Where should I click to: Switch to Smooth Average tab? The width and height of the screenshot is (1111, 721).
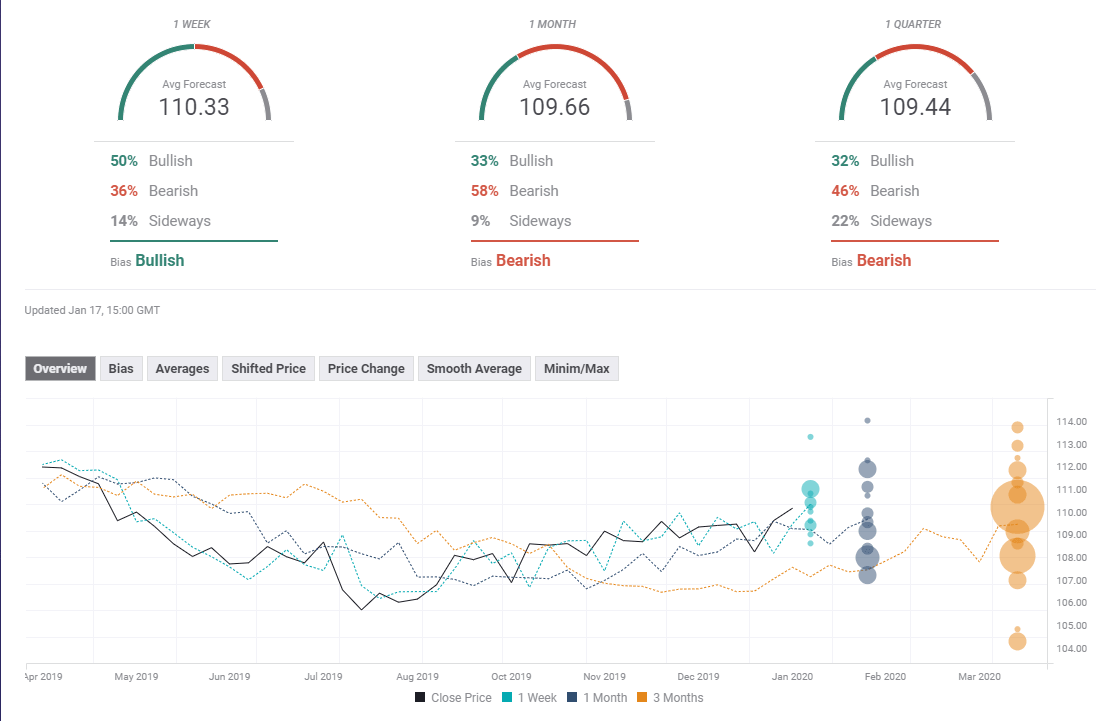474,369
